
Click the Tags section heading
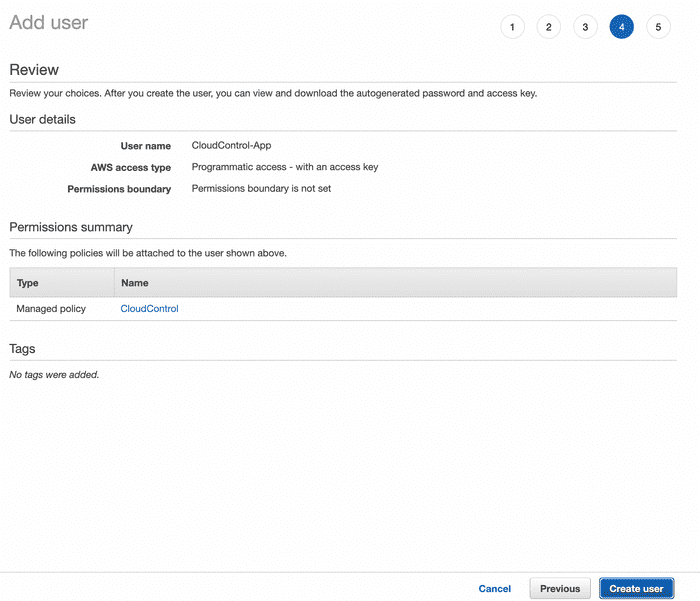[22, 349]
